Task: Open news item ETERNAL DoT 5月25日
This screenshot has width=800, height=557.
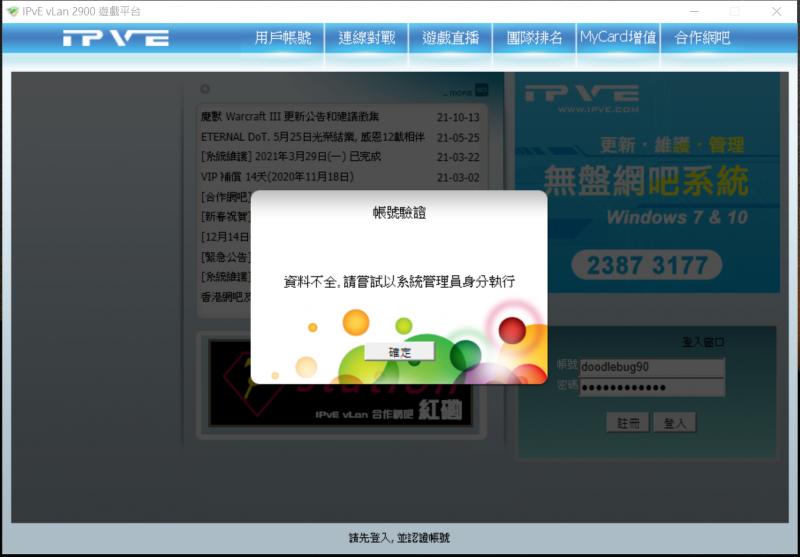Action: tap(313, 137)
